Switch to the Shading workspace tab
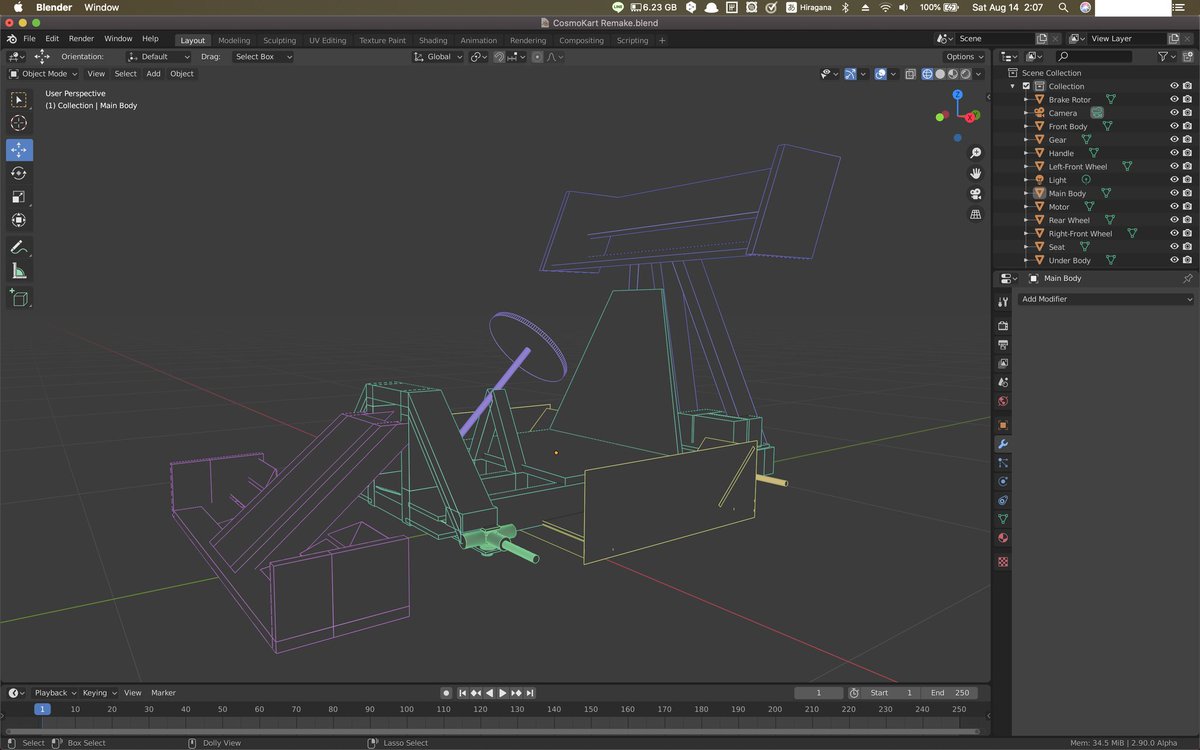Viewport: 1200px width, 750px height. click(433, 41)
